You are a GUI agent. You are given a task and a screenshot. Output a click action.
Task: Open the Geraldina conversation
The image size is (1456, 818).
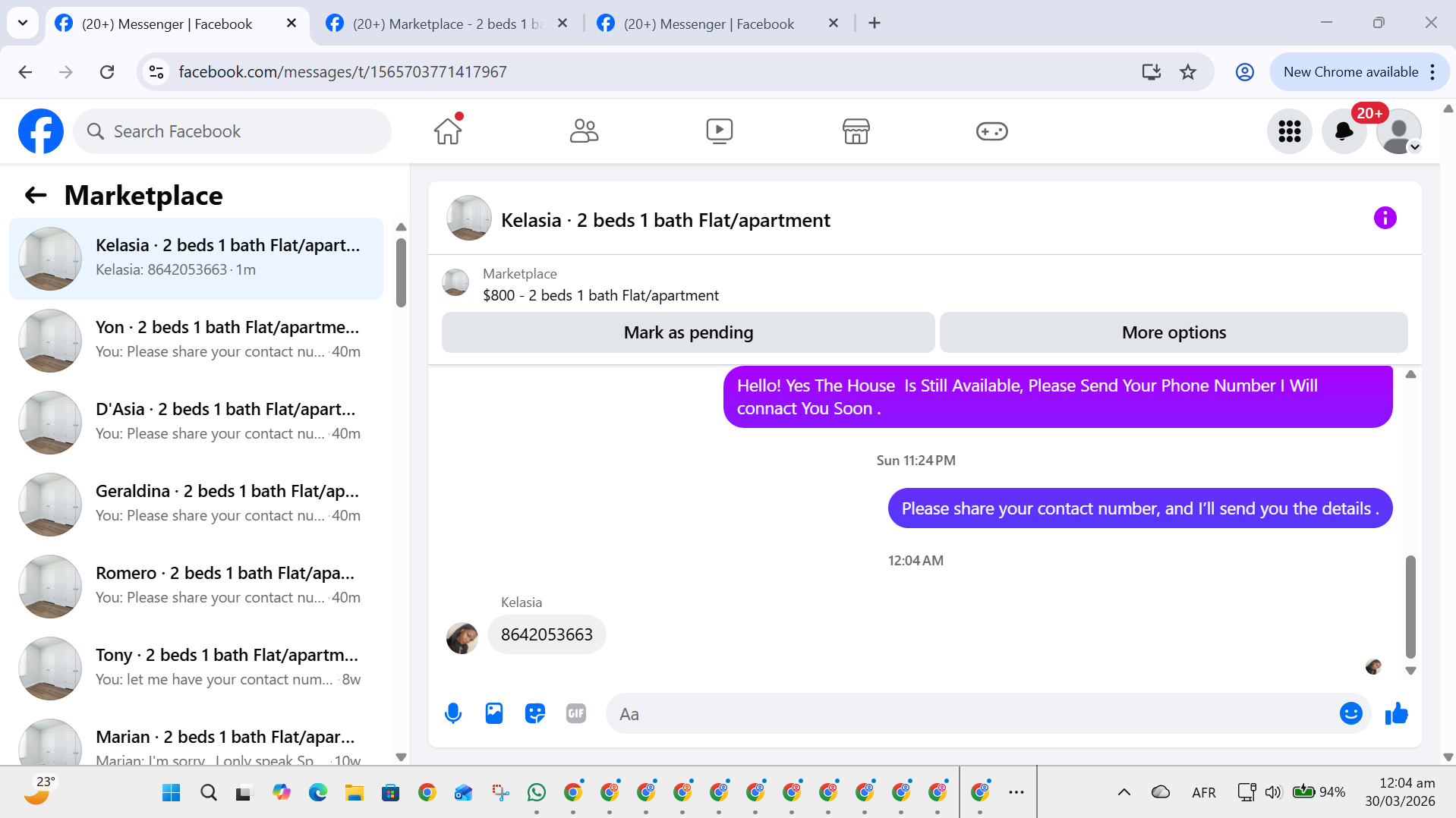coord(196,505)
